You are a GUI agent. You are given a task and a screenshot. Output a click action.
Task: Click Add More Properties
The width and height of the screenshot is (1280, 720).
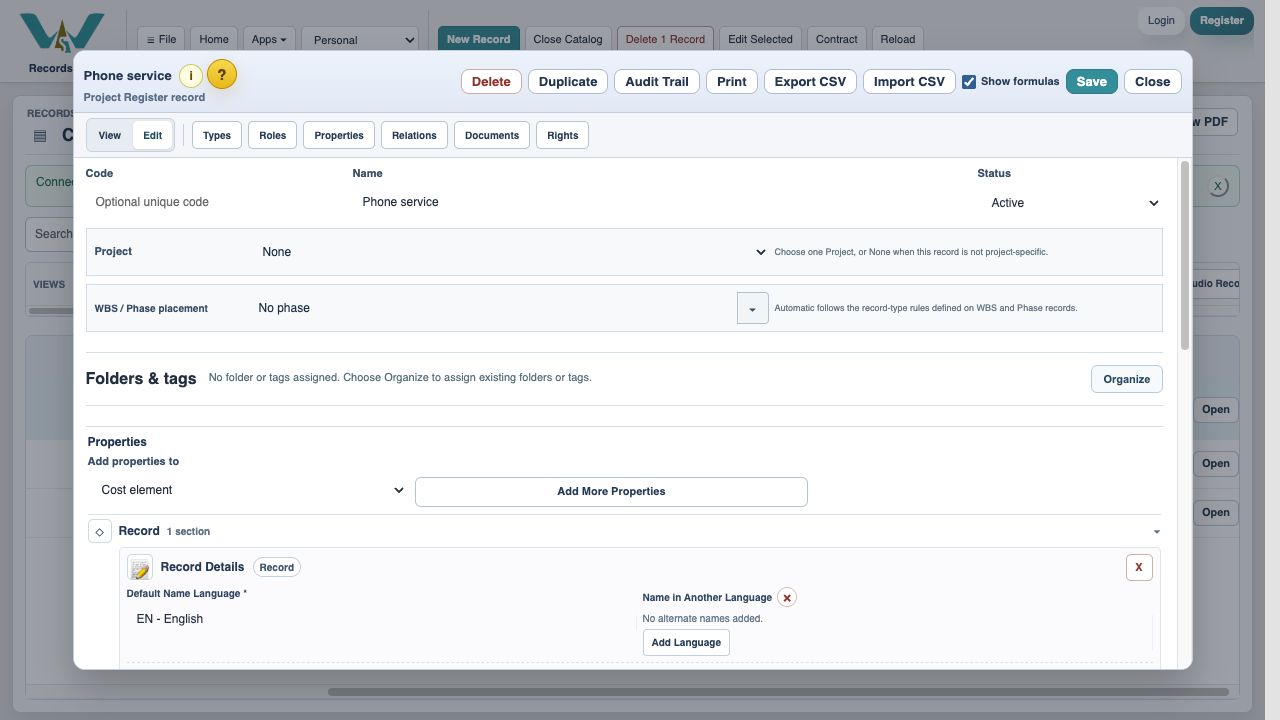click(x=611, y=492)
